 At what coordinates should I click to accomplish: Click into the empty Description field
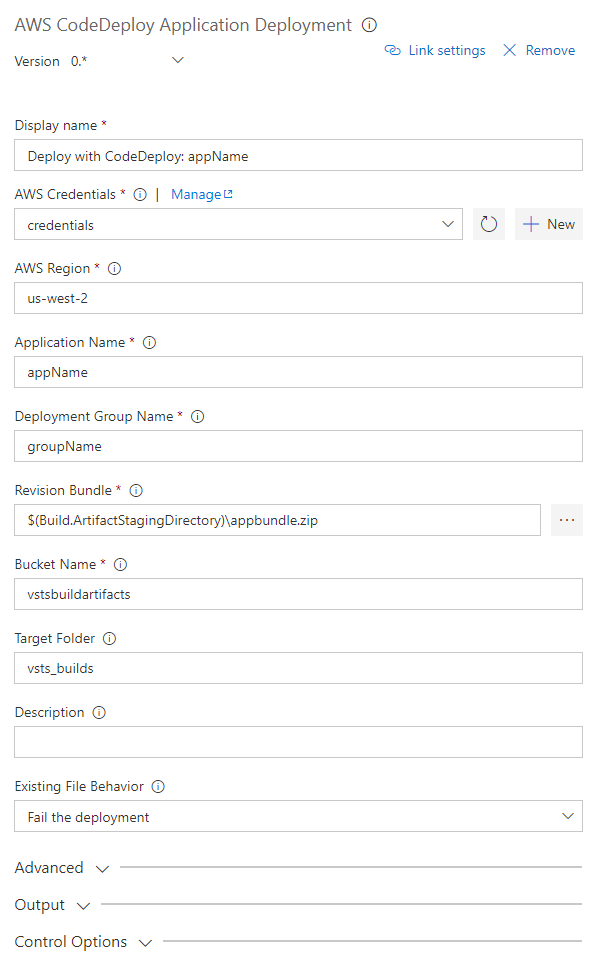click(298, 742)
